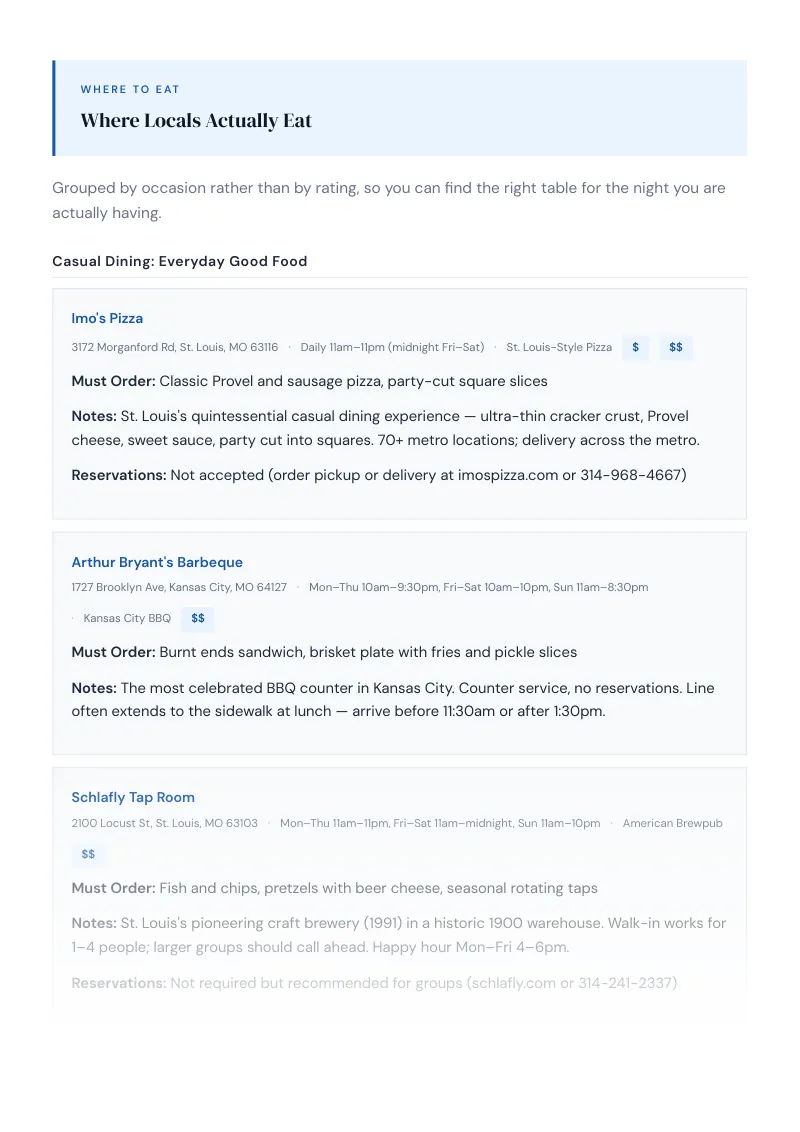Viewport: 800px width, 1132px height.
Task: Click the Imo's Pizza Reservations line with imospizza.com
Action: [379, 475]
